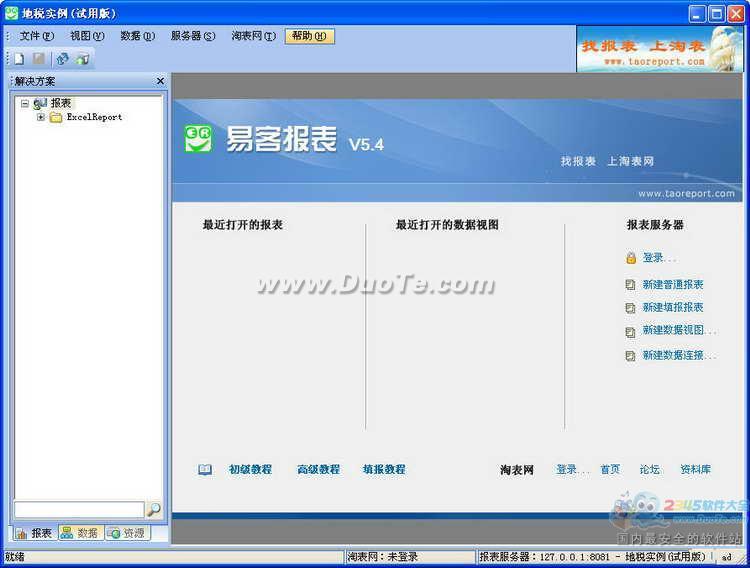
Task: Click the 新建数据连接... link
Action: 679,355
